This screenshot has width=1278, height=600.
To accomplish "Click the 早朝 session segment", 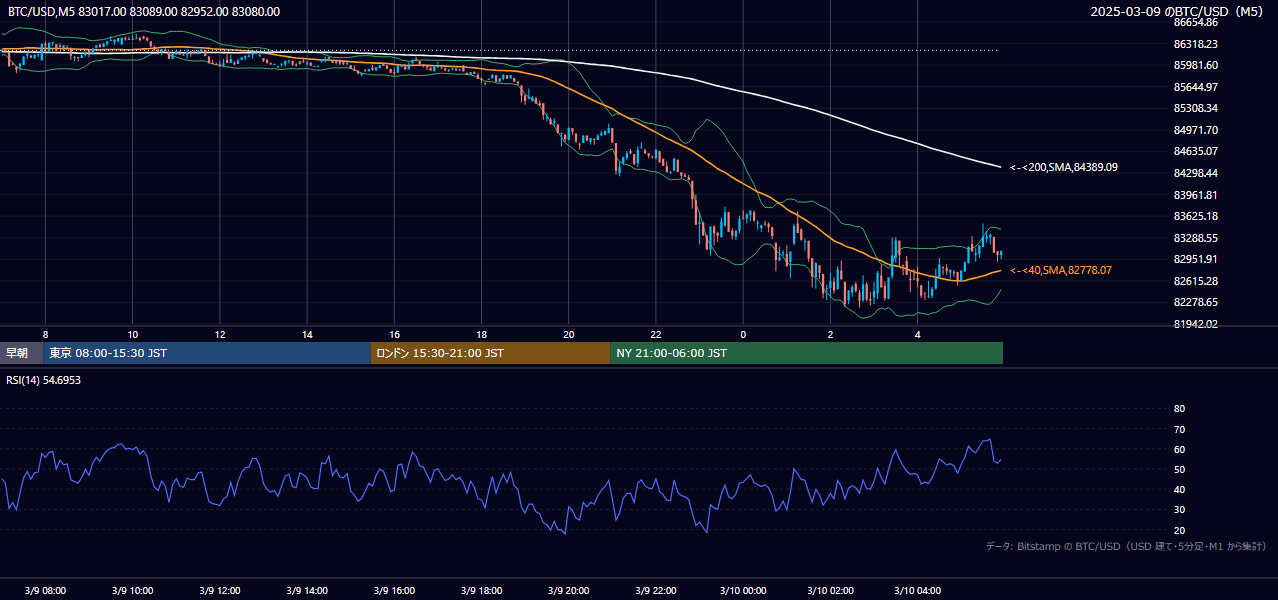I will [x=21, y=353].
